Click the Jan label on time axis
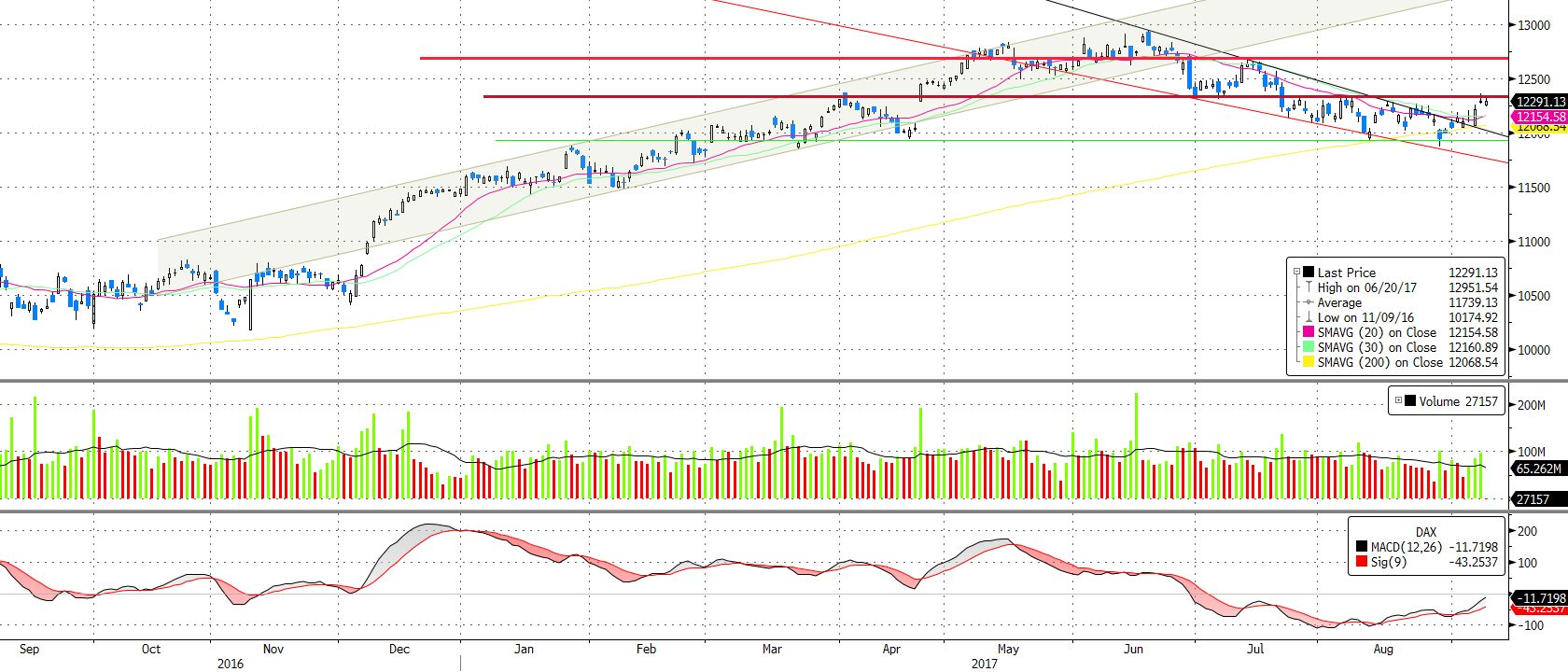The width and height of the screenshot is (1568, 672). [524, 649]
